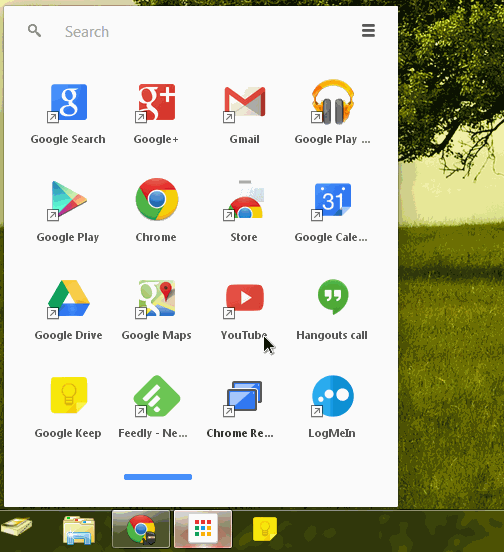Click the "Google Maps" label text
504x552 pixels.
tap(156, 335)
